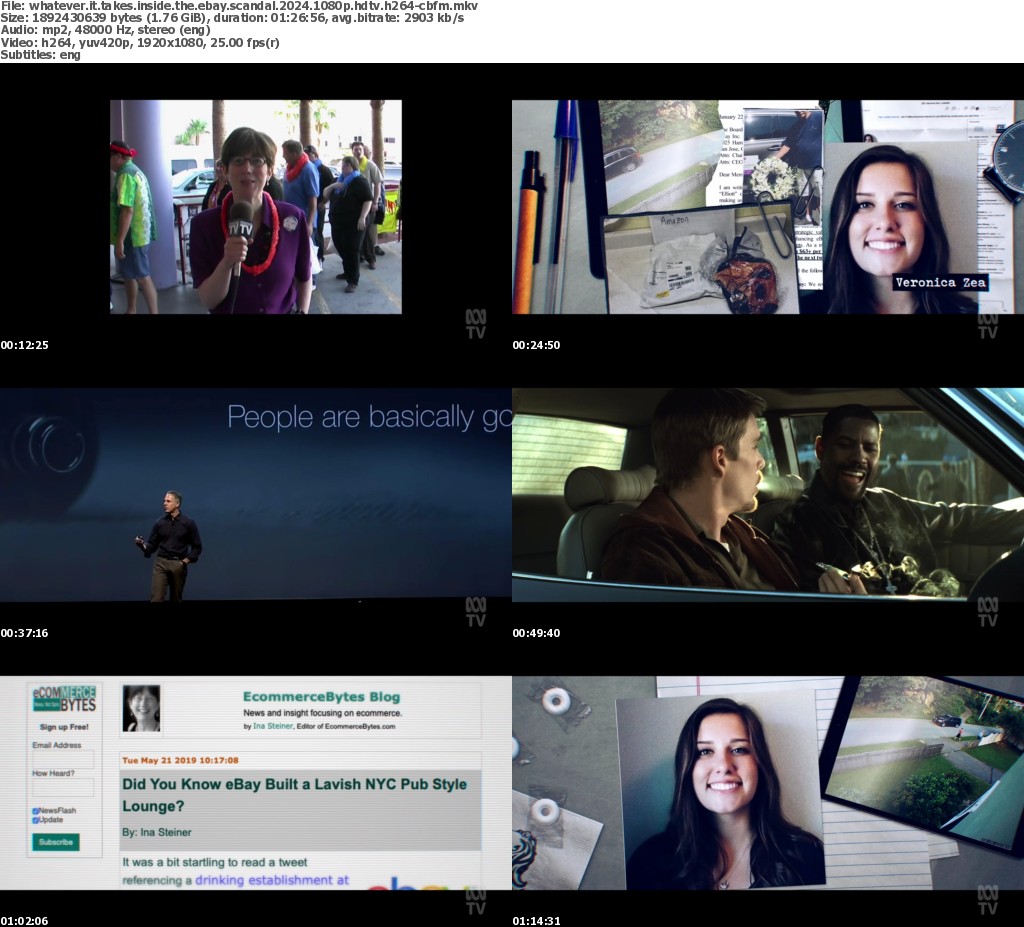This screenshot has width=1024, height=927.
Task: Click the eCommerceBytes logo in the blog sidebar
Action: (x=64, y=698)
